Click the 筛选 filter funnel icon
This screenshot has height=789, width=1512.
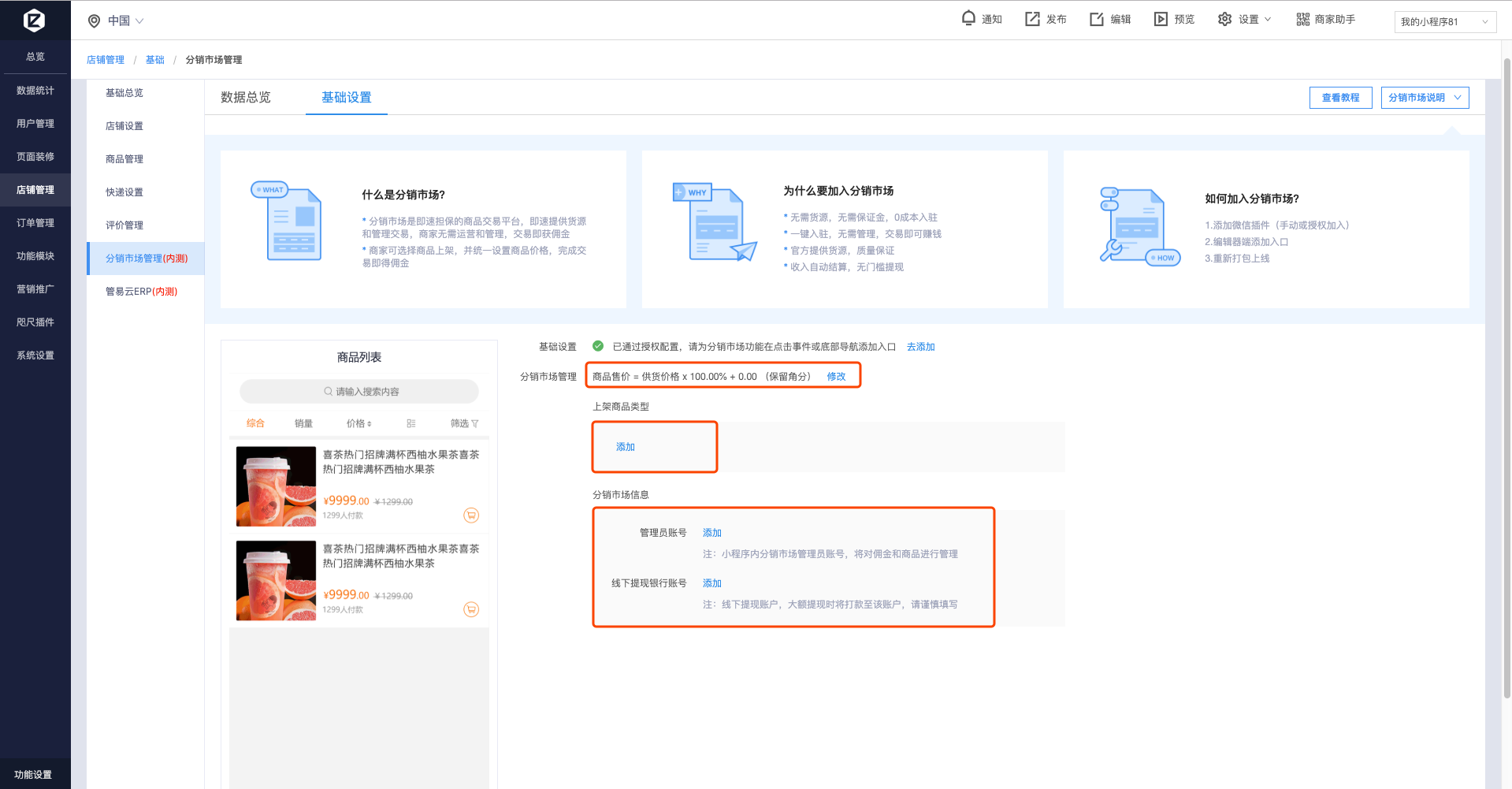click(474, 424)
